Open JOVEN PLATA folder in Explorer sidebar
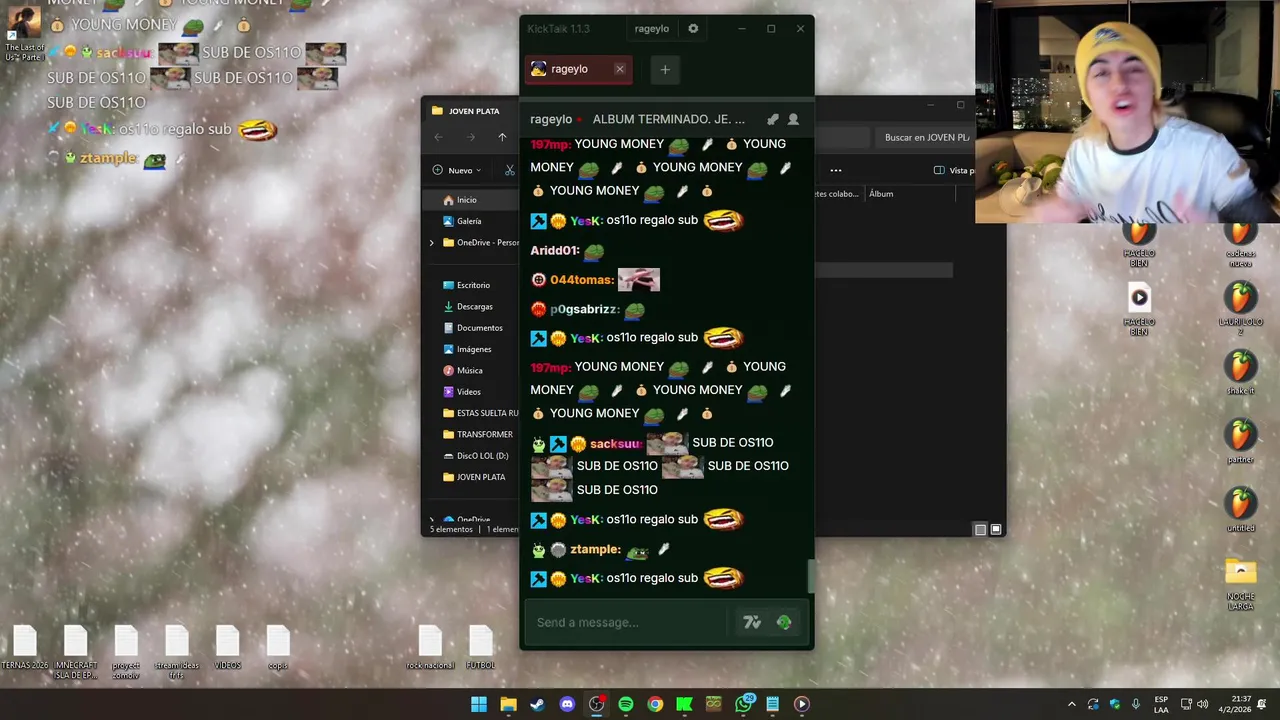 (480, 477)
